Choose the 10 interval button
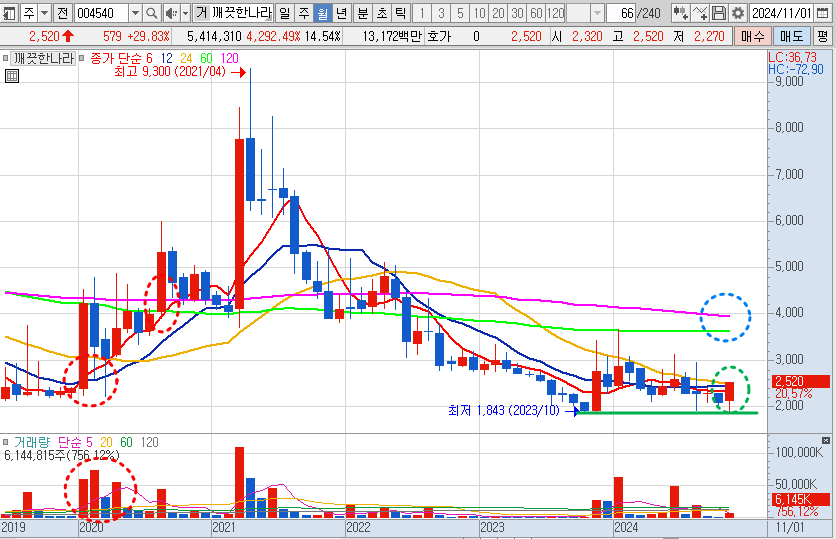The image size is (836, 539). [479, 13]
